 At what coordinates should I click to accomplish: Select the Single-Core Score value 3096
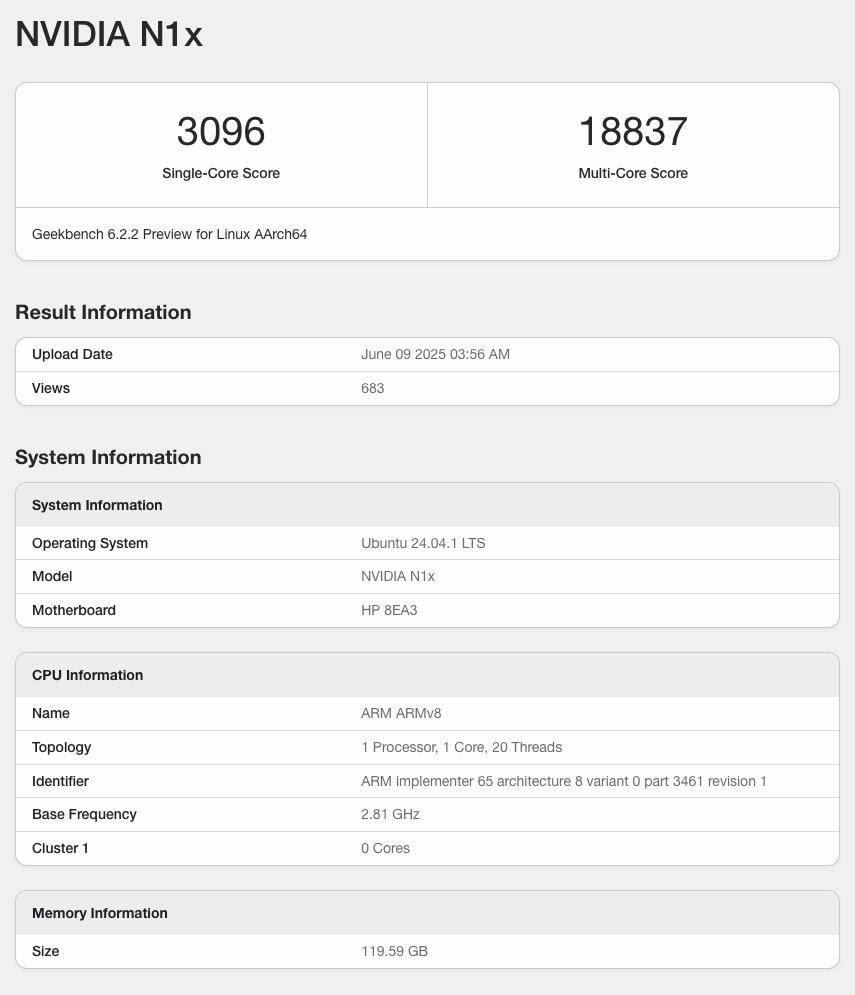(x=220, y=131)
